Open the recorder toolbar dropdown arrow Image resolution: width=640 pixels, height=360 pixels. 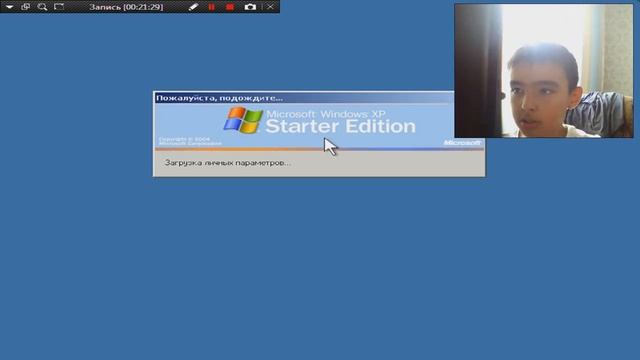click(x=9, y=7)
